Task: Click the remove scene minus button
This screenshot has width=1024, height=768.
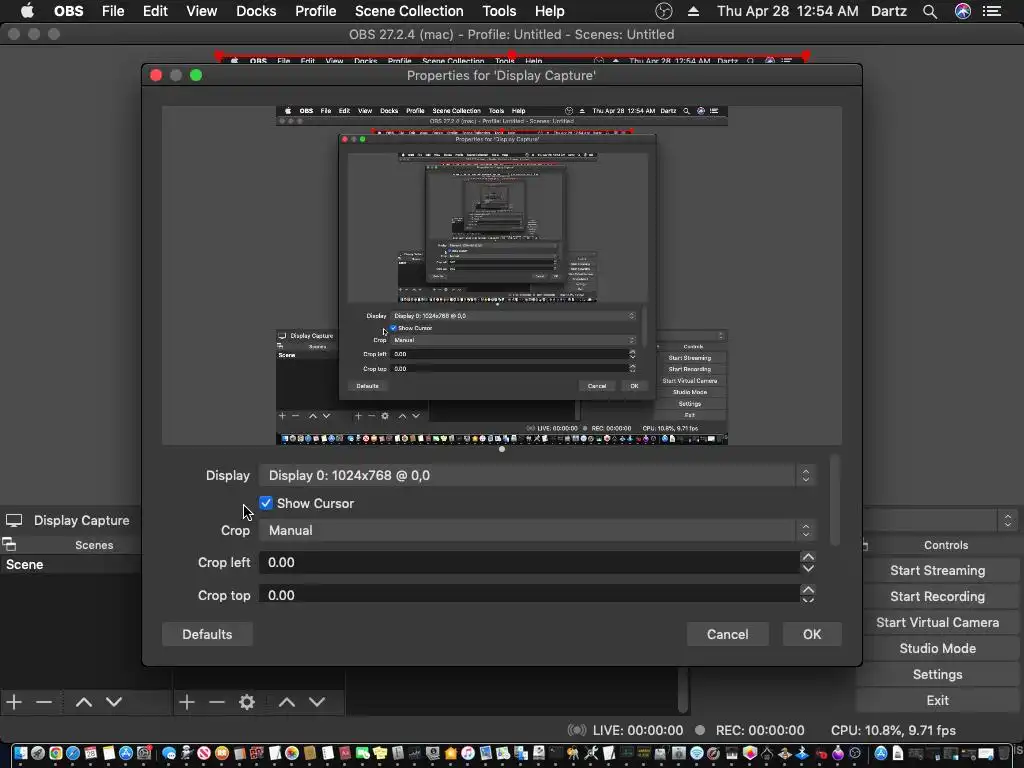Action: pos(44,702)
